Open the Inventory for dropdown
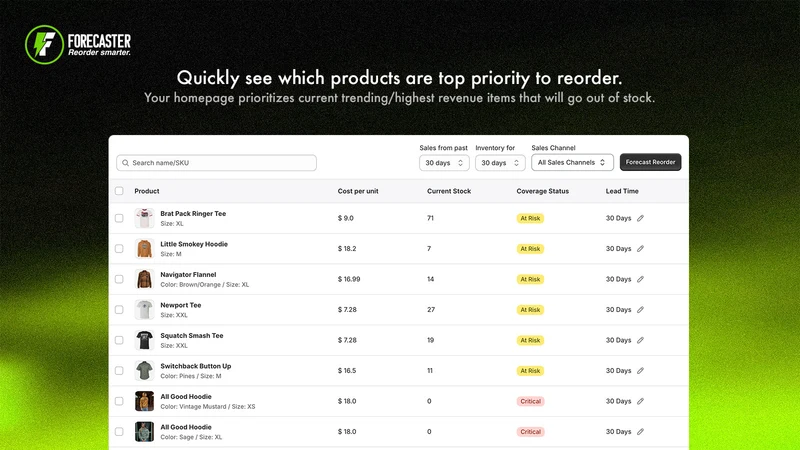The width and height of the screenshot is (800, 450). pyautogui.click(x=500, y=163)
